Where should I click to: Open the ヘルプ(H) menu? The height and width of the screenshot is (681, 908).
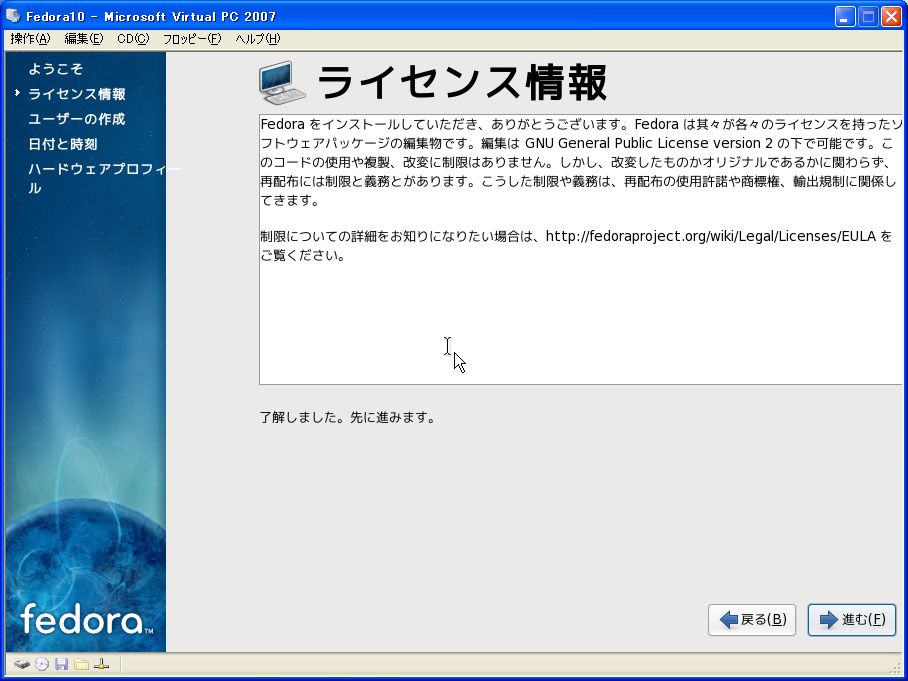(x=258, y=39)
